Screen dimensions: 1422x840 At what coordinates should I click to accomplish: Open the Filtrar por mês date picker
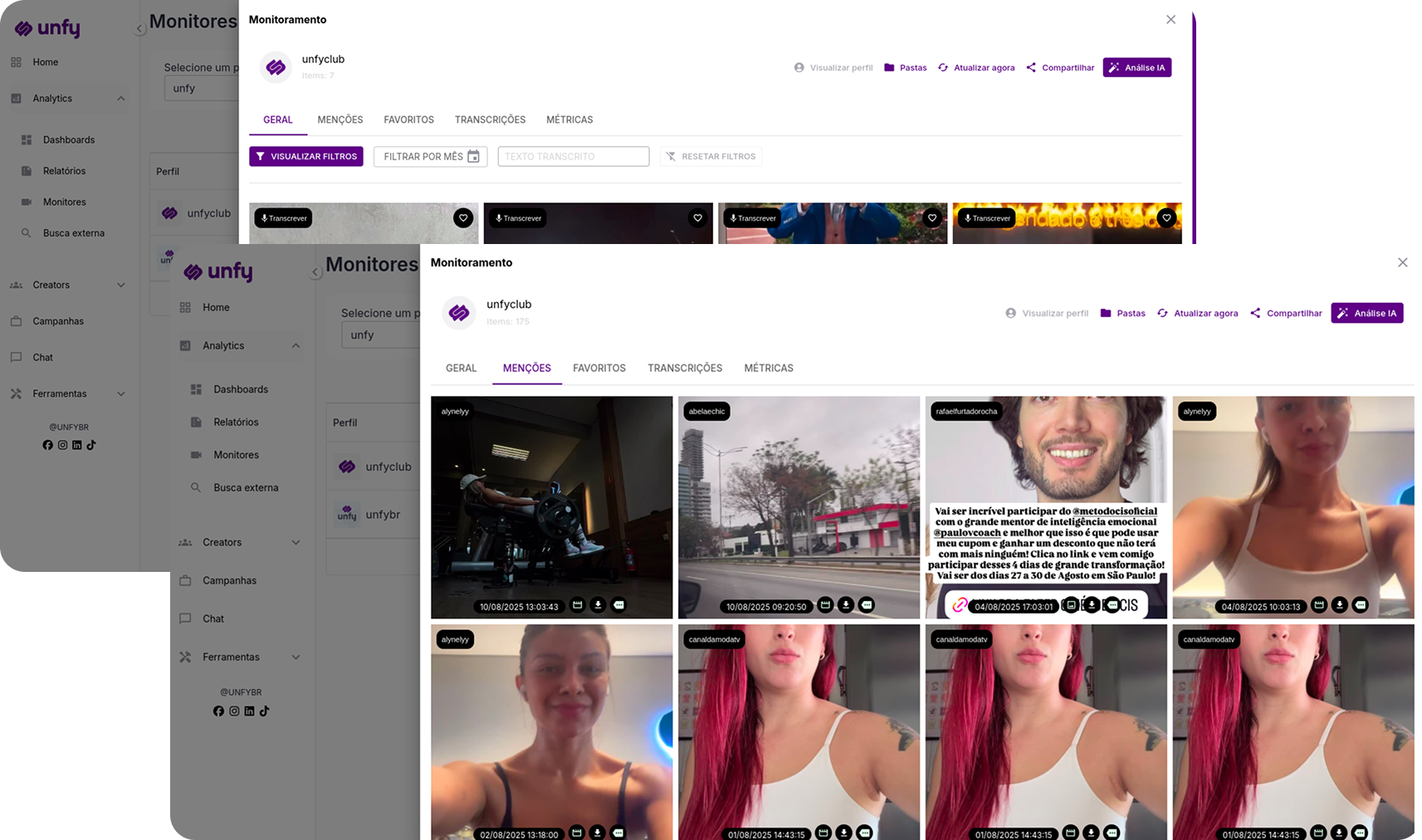tap(430, 157)
